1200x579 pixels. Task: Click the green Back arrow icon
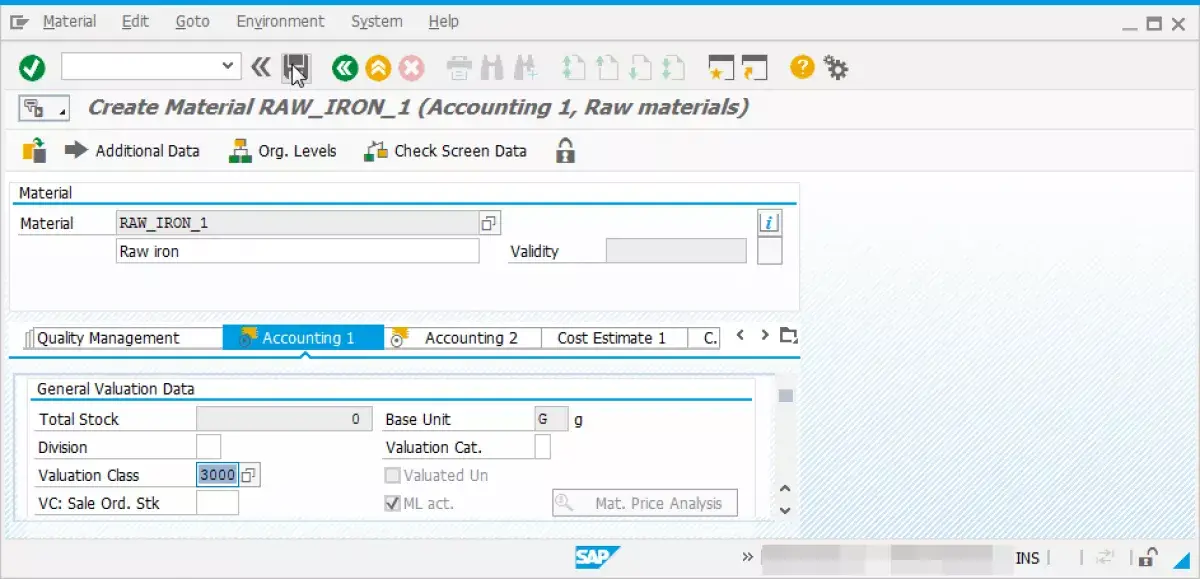click(x=345, y=68)
